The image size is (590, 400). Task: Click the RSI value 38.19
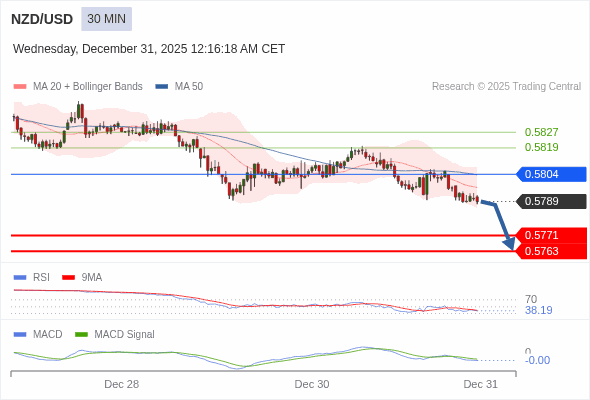(x=538, y=310)
